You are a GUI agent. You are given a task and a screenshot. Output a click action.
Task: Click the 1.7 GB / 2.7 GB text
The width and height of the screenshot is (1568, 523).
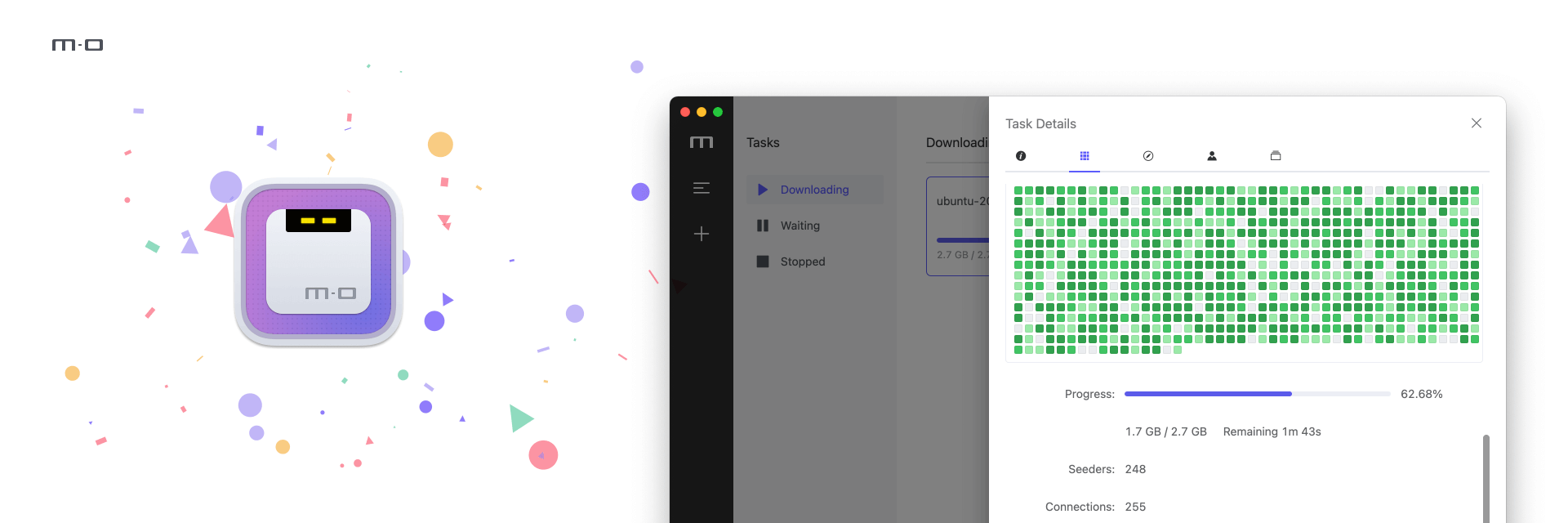(1166, 431)
